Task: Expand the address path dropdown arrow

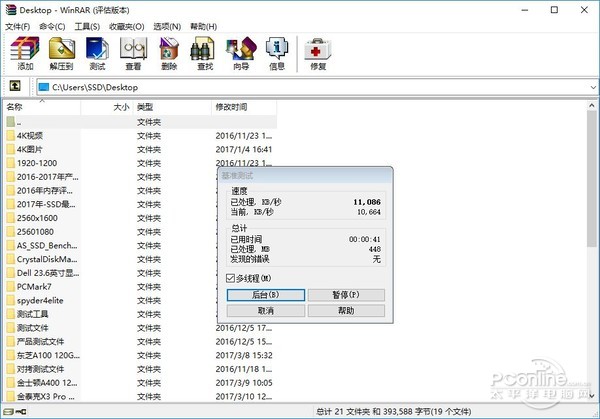Action: pyautogui.click(x=593, y=87)
